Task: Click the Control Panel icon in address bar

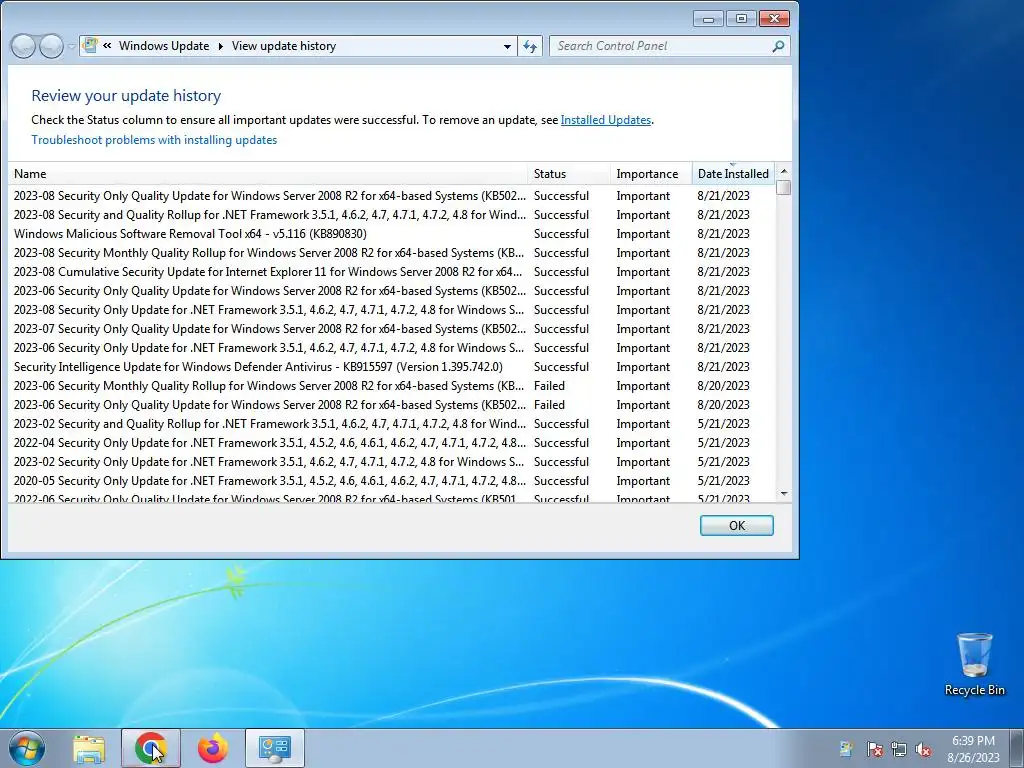Action: [x=91, y=45]
